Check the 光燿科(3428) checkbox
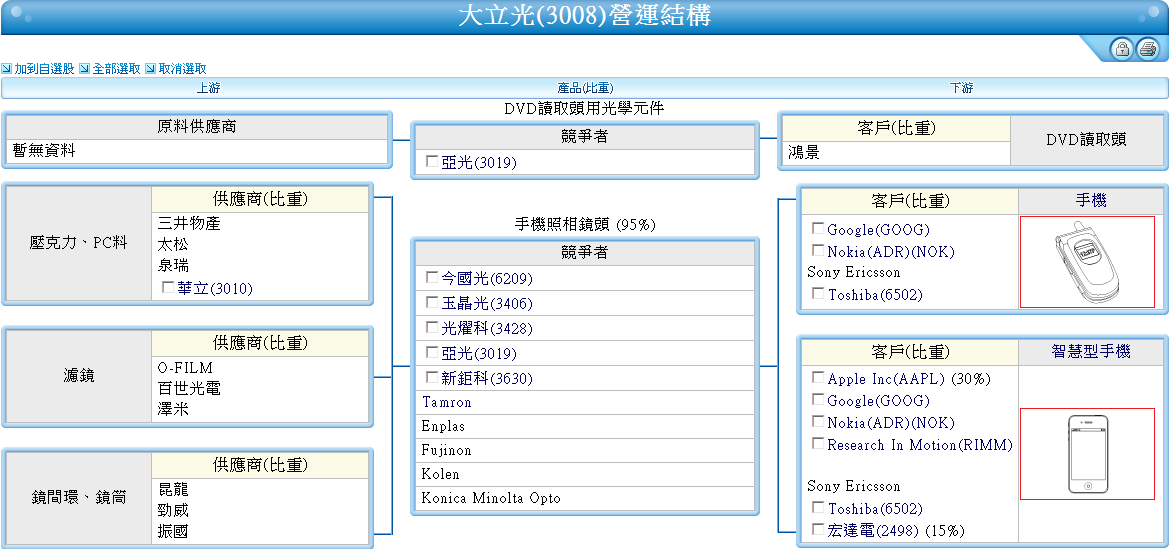This screenshot has width=1170, height=549. point(431,327)
